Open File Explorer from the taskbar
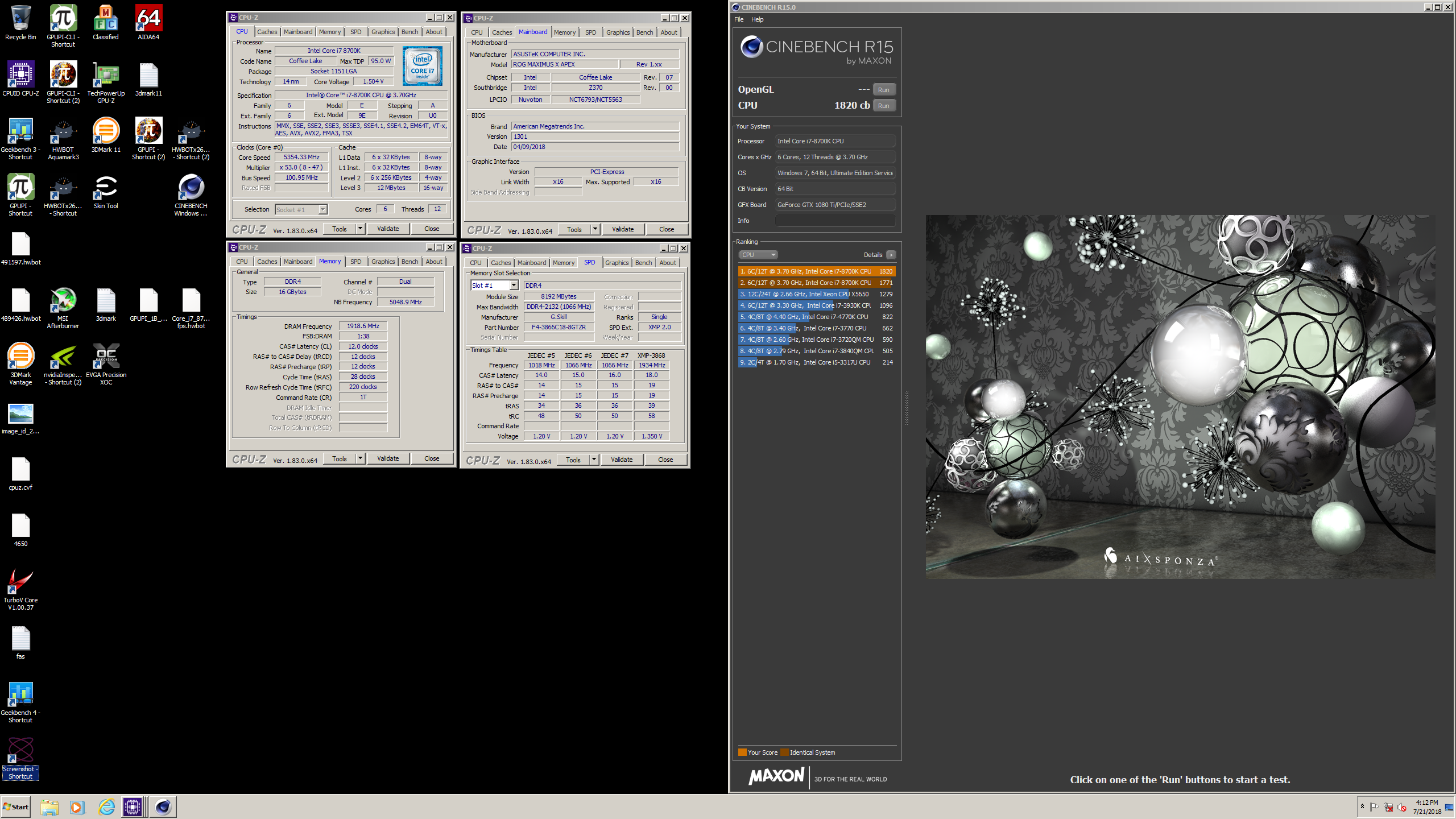This screenshot has height=819, width=1456. click(49, 807)
